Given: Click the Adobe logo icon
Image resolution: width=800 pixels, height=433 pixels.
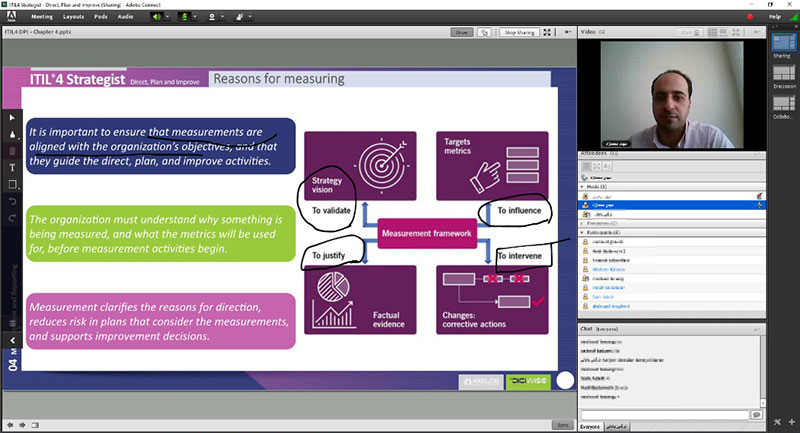Looking at the screenshot, I should [x=11, y=16].
